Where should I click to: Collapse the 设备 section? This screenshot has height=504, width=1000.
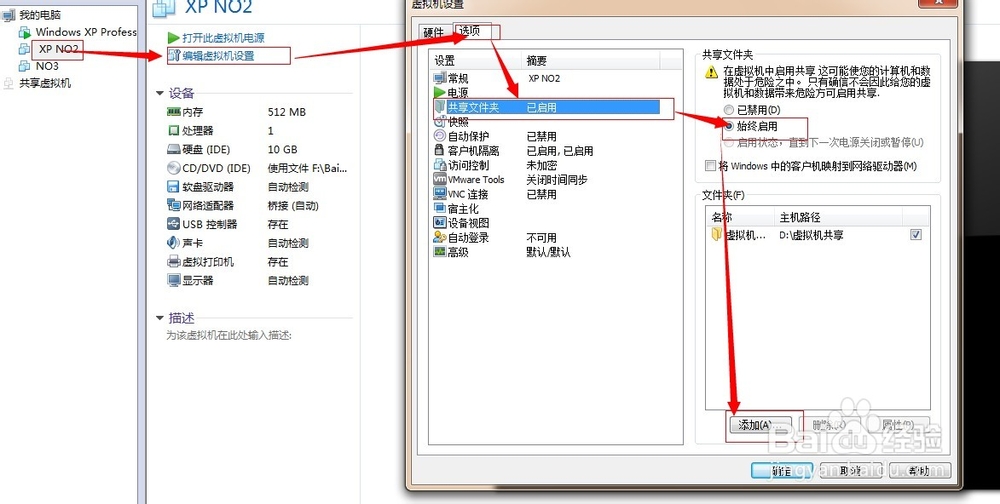160,93
